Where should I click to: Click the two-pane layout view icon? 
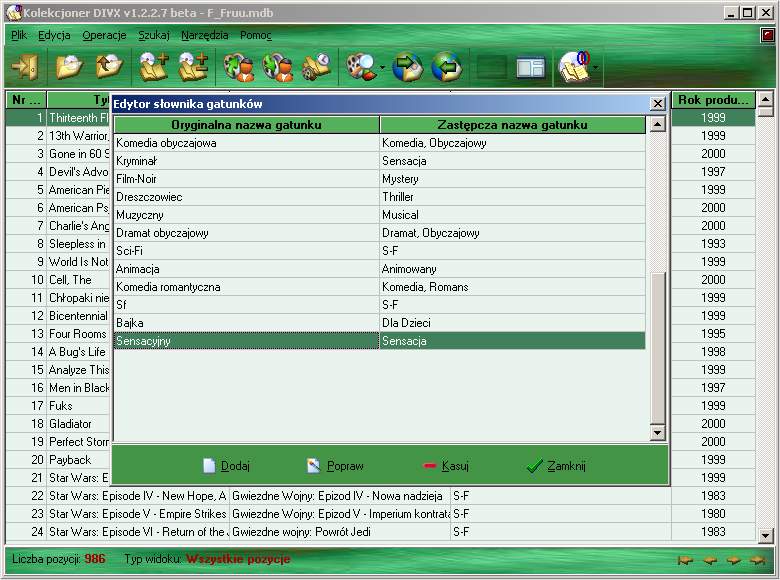pyautogui.click(x=530, y=68)
